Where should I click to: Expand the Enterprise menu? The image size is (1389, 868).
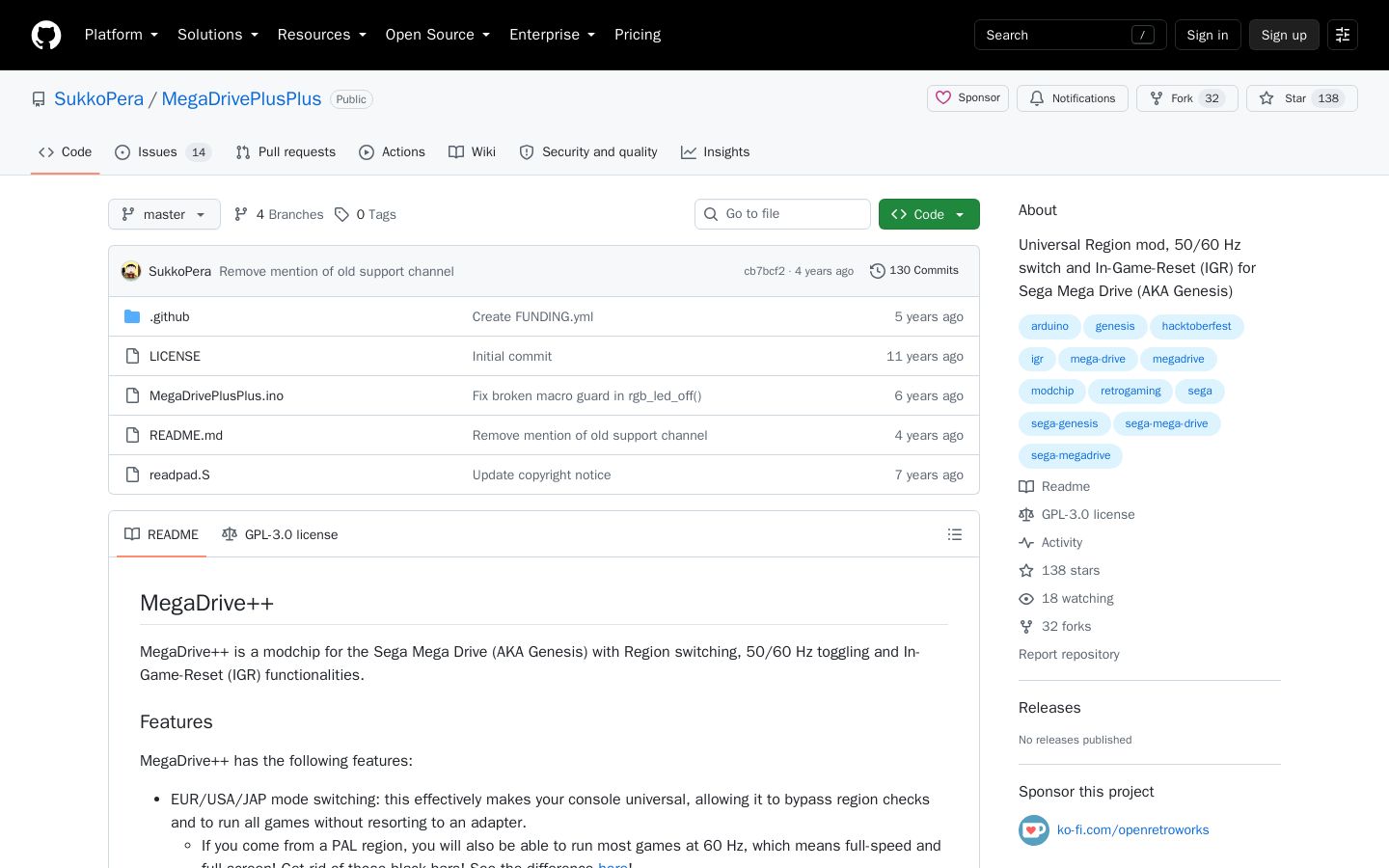point(552,35)
